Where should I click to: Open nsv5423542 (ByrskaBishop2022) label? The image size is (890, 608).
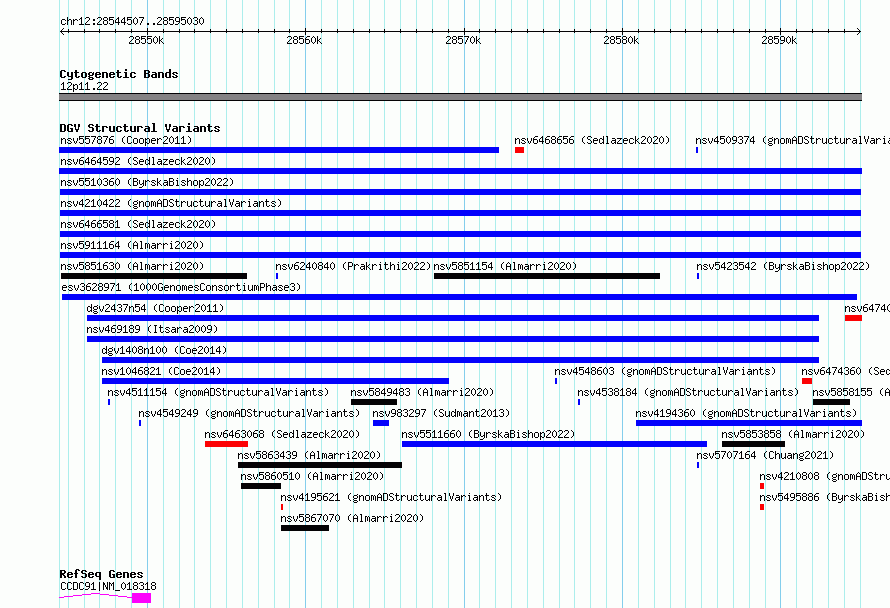[783, 266]
